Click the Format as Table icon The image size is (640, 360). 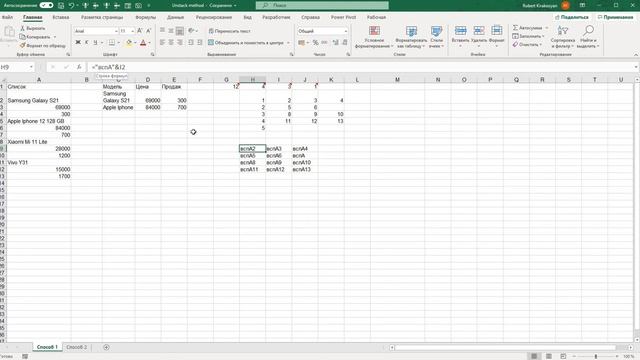pos(411,31)
